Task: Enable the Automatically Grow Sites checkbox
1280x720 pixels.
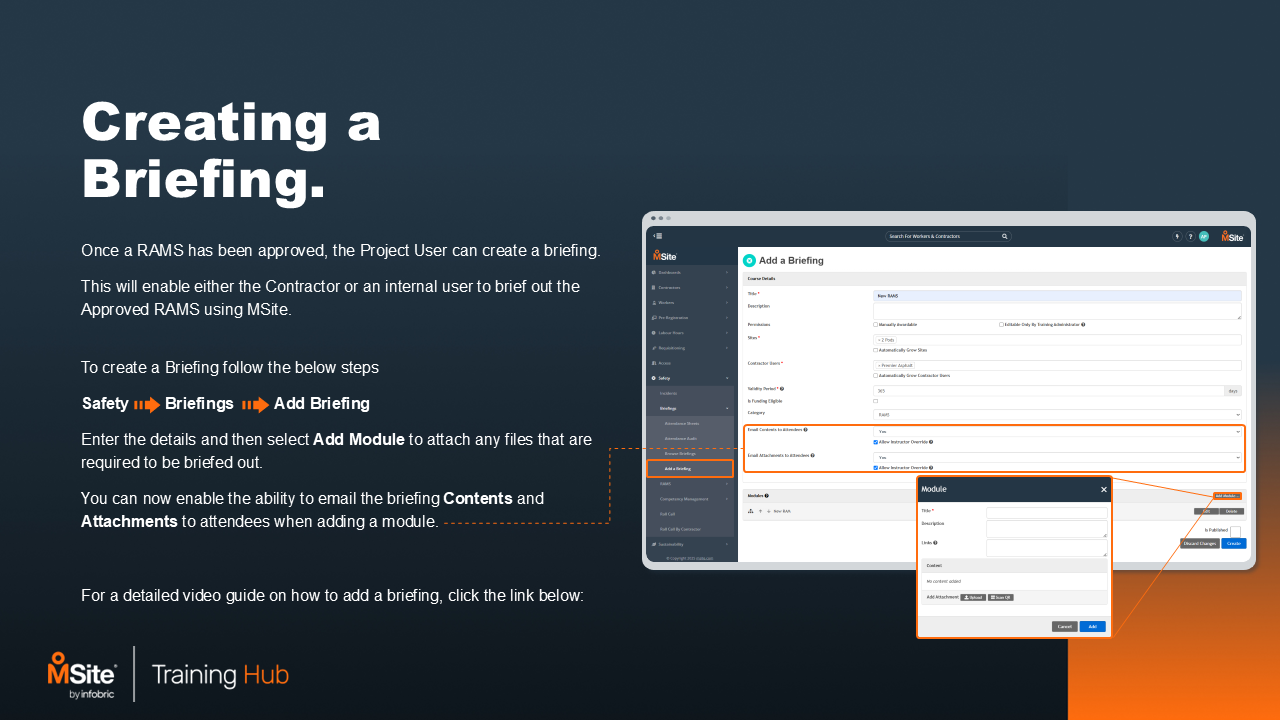Action: click(876, 350)
